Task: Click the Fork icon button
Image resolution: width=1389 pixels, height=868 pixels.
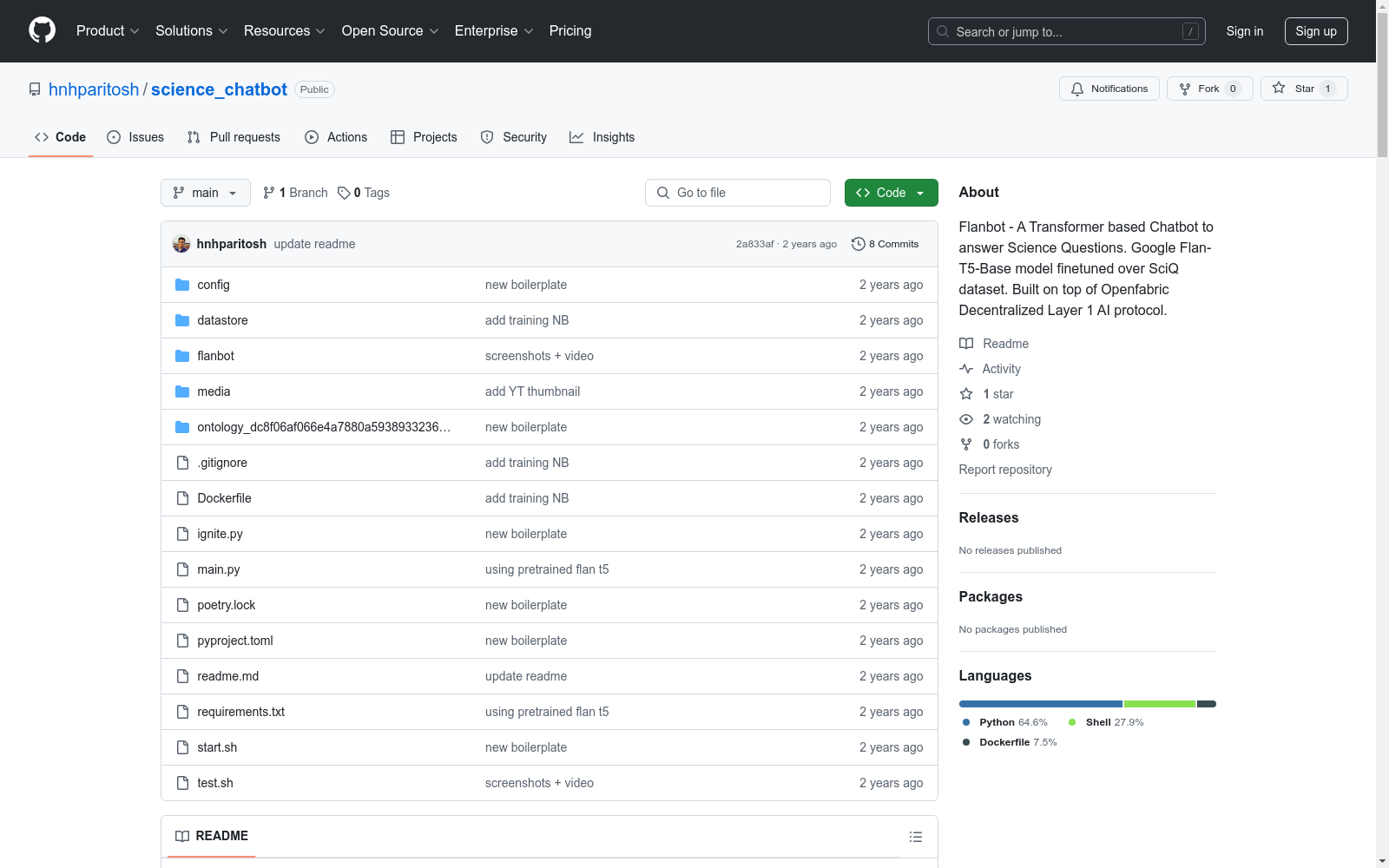Action: [1185, 89]
